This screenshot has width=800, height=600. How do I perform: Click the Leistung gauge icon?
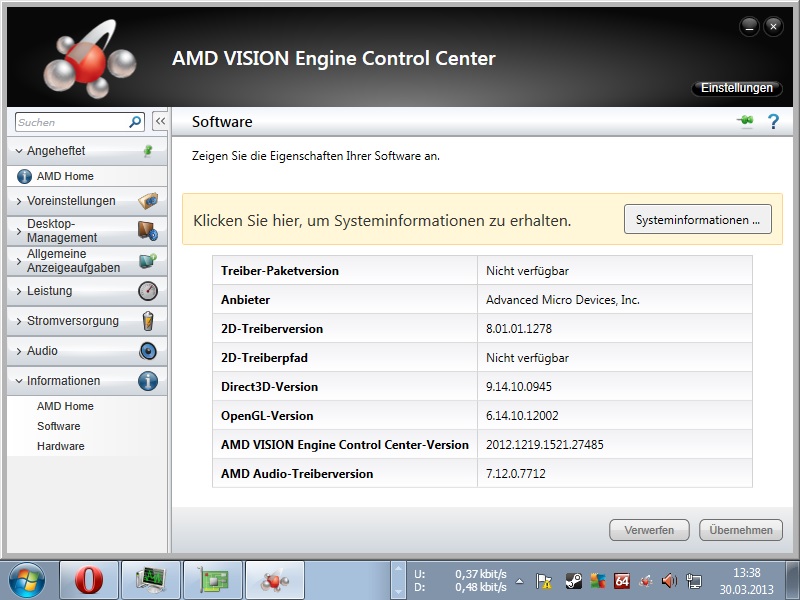coord(148,291)
